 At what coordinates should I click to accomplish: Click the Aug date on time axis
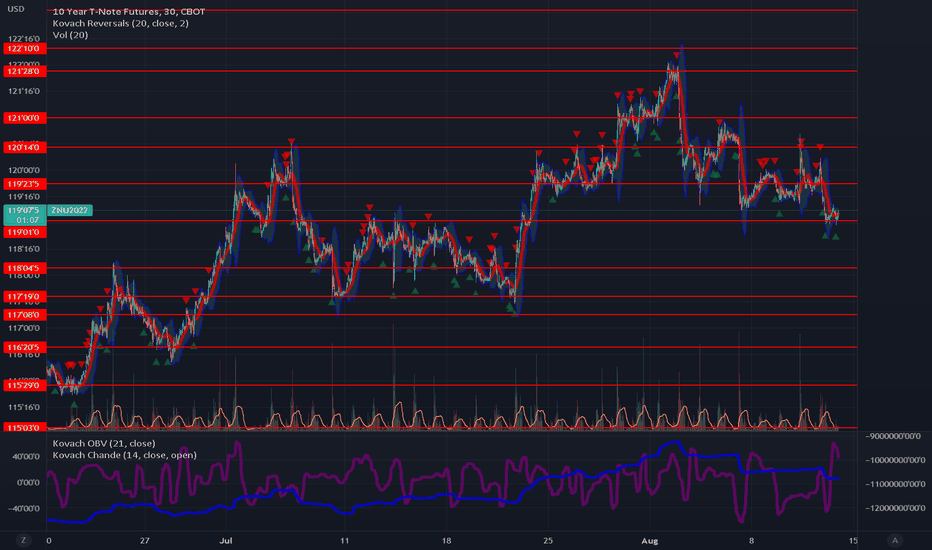(x=650, y=540)
